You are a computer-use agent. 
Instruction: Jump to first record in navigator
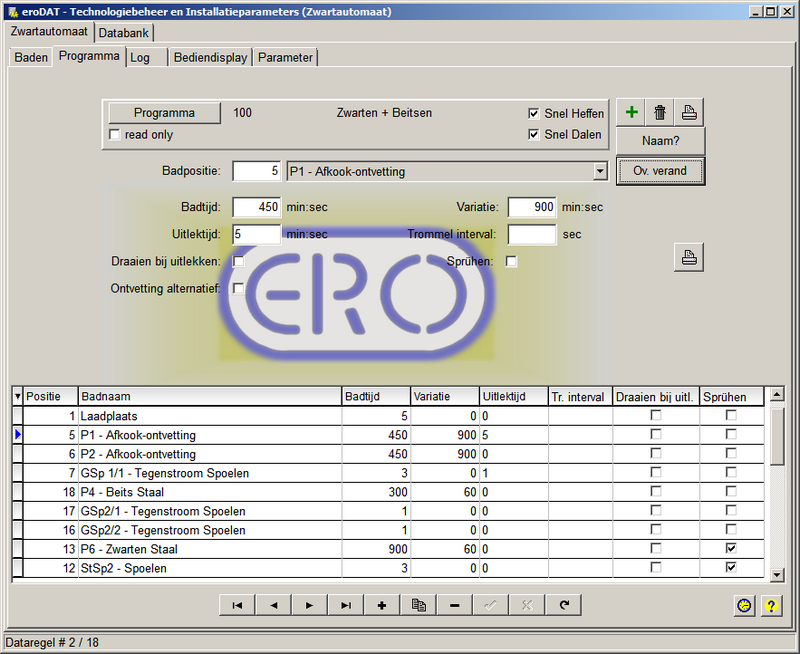pyautogui.click(x=237, y=605)
